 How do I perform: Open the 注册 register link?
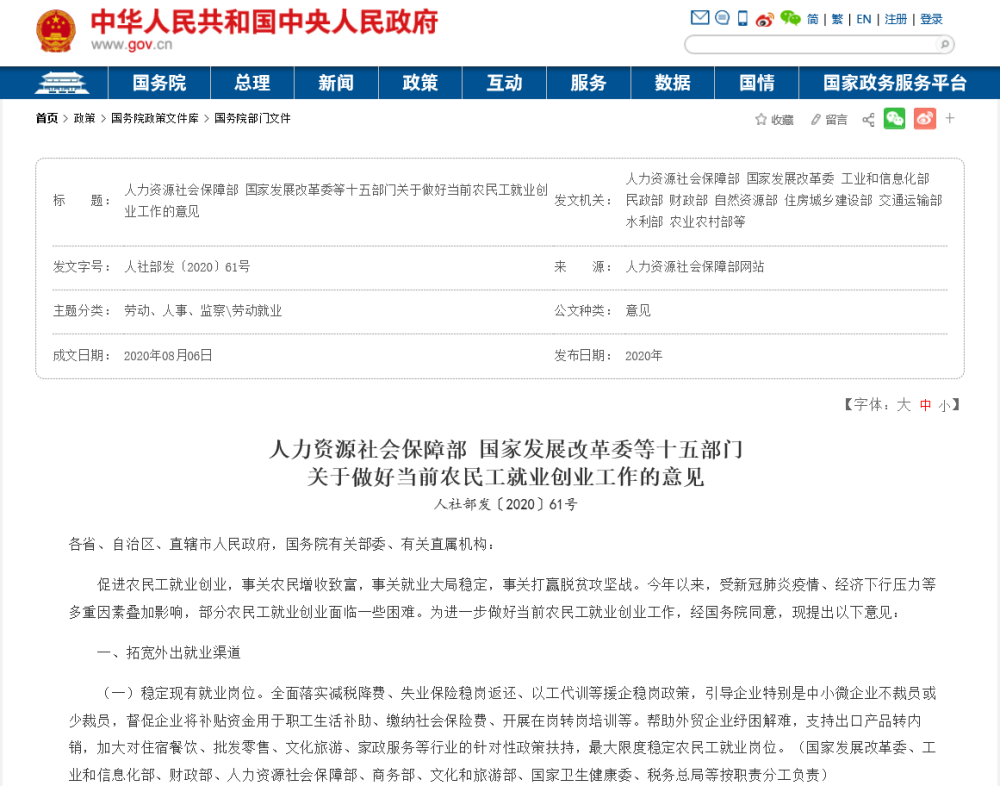[x=895, y=19]
